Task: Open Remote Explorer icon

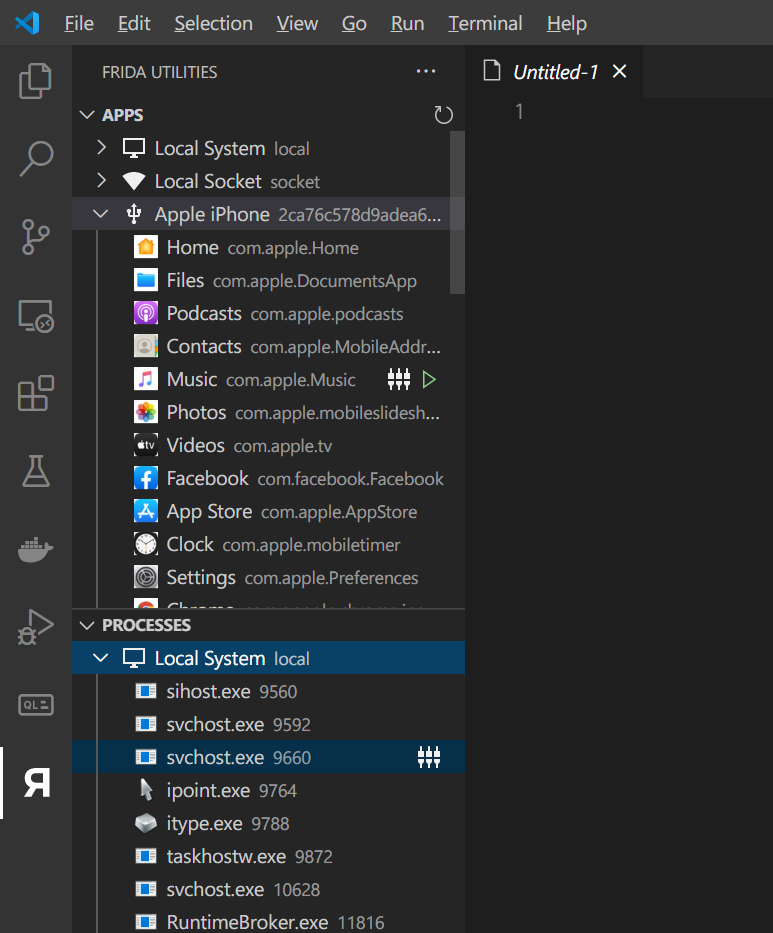Action: coord(36,315)
